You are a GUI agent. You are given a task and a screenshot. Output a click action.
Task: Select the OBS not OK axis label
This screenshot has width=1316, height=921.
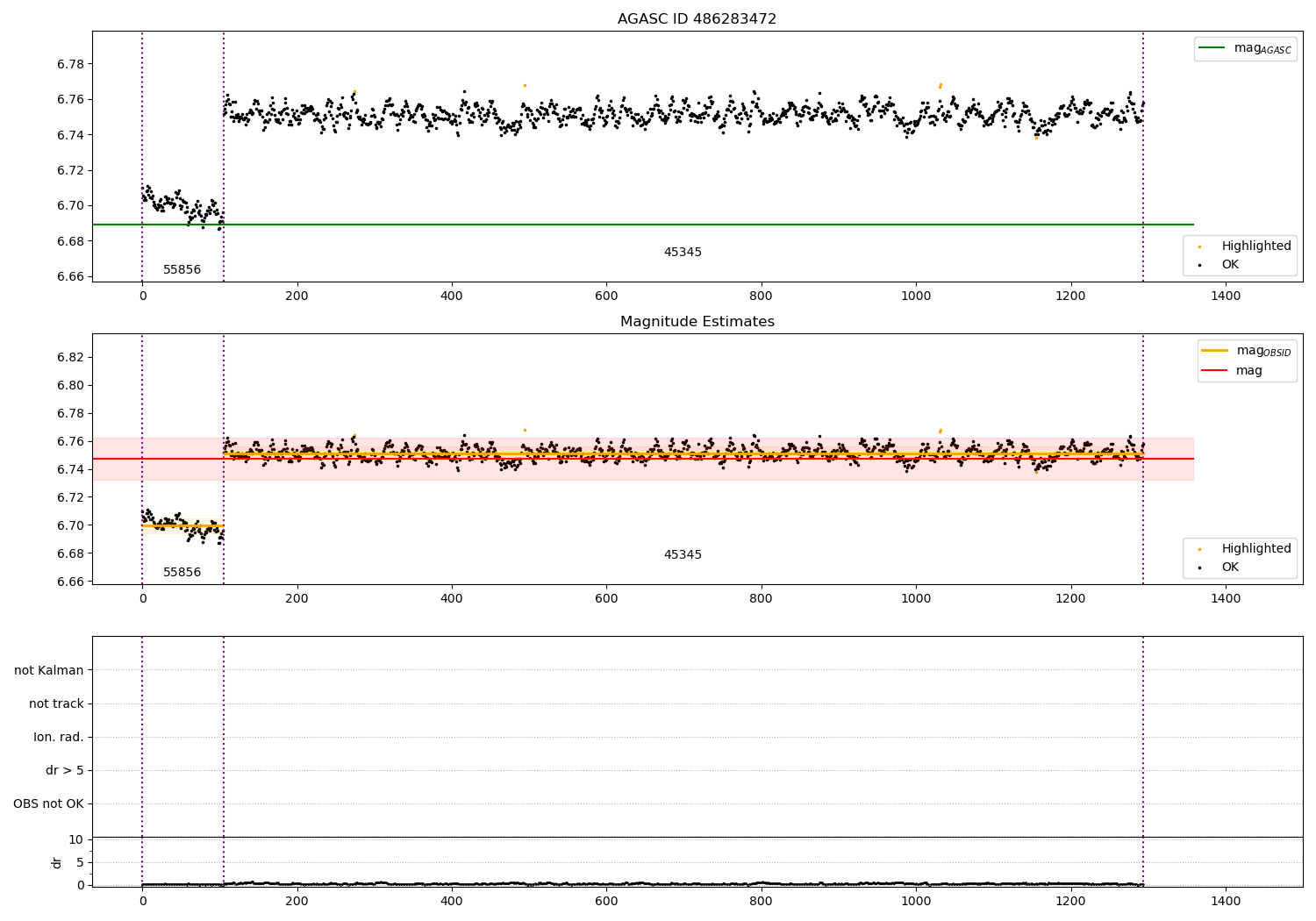pyautogui.click(x=48, y=804)
